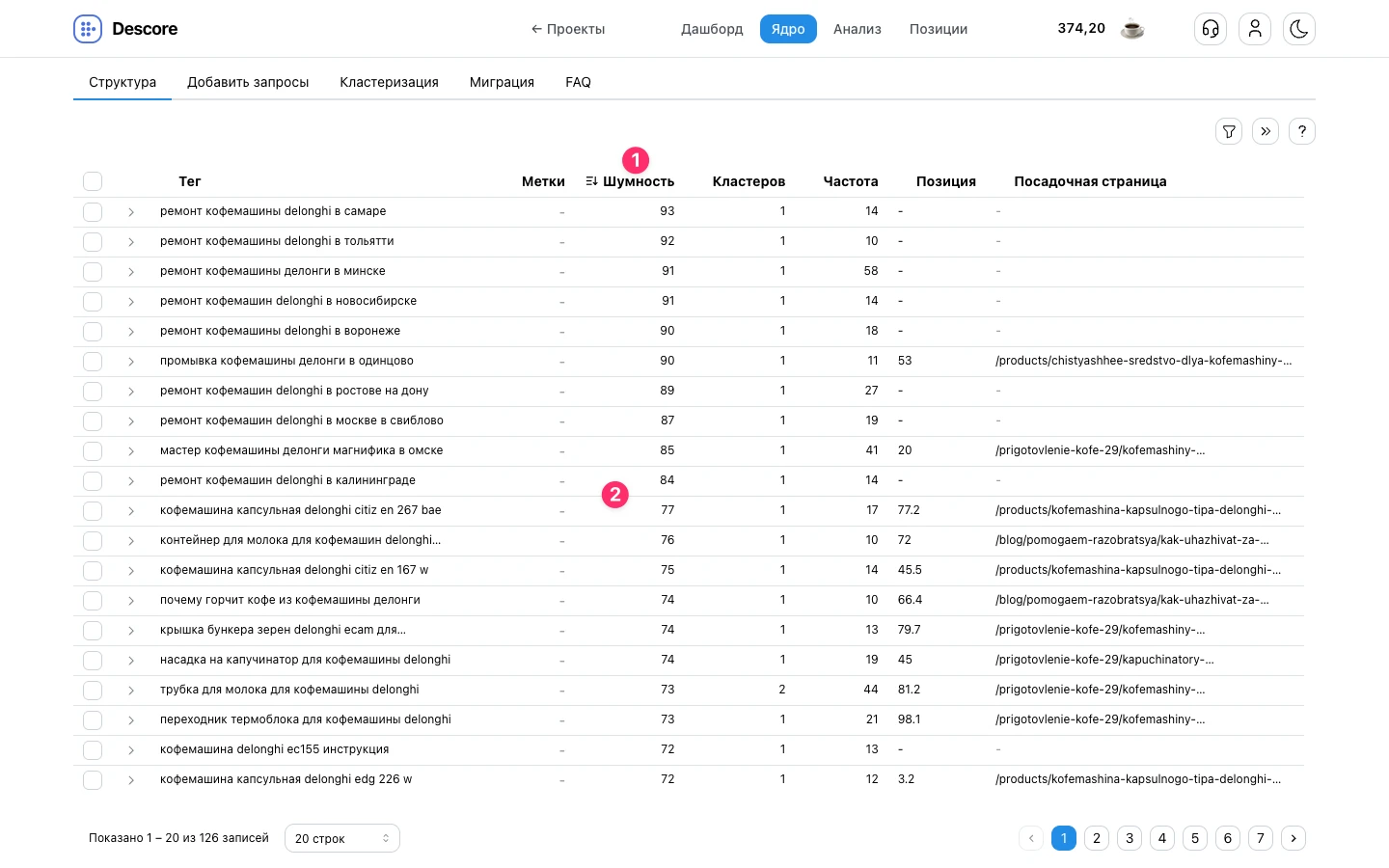This screenshot has height=868, width=1389.
Task: Check row ремонт кофемашины делонги в минске
Action: [x=93, y=271]
